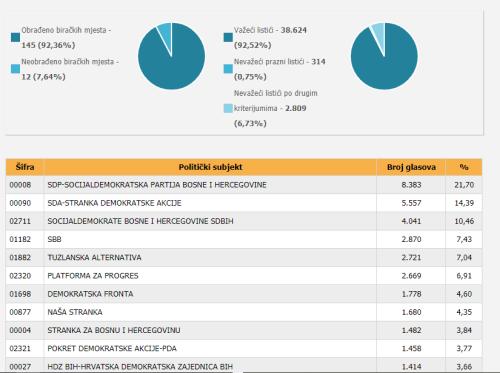Select HDZ BIH-HRVATSKA DEMOKRATSKA ZAJEDNICA BIH
This screenshot has height=373, width=500.
(140, 367)
